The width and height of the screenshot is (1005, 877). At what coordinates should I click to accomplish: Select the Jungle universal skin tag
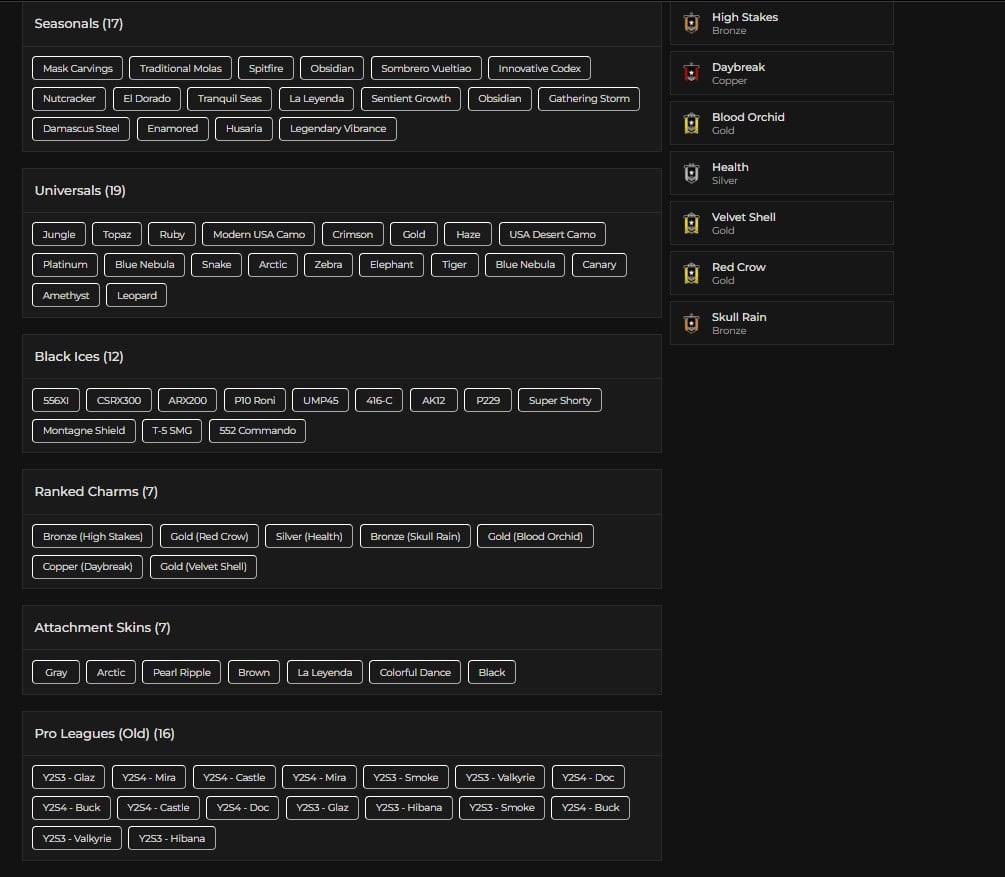pos(58,234)
